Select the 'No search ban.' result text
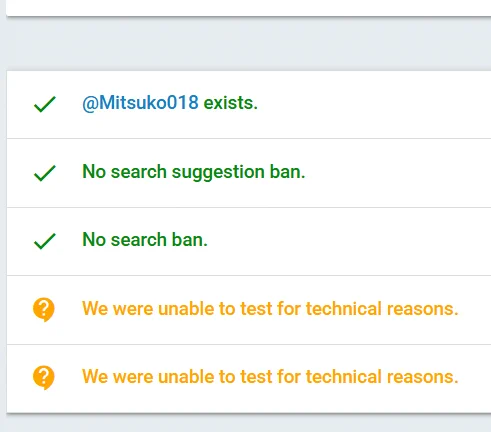491x432 pixels. 145,240
